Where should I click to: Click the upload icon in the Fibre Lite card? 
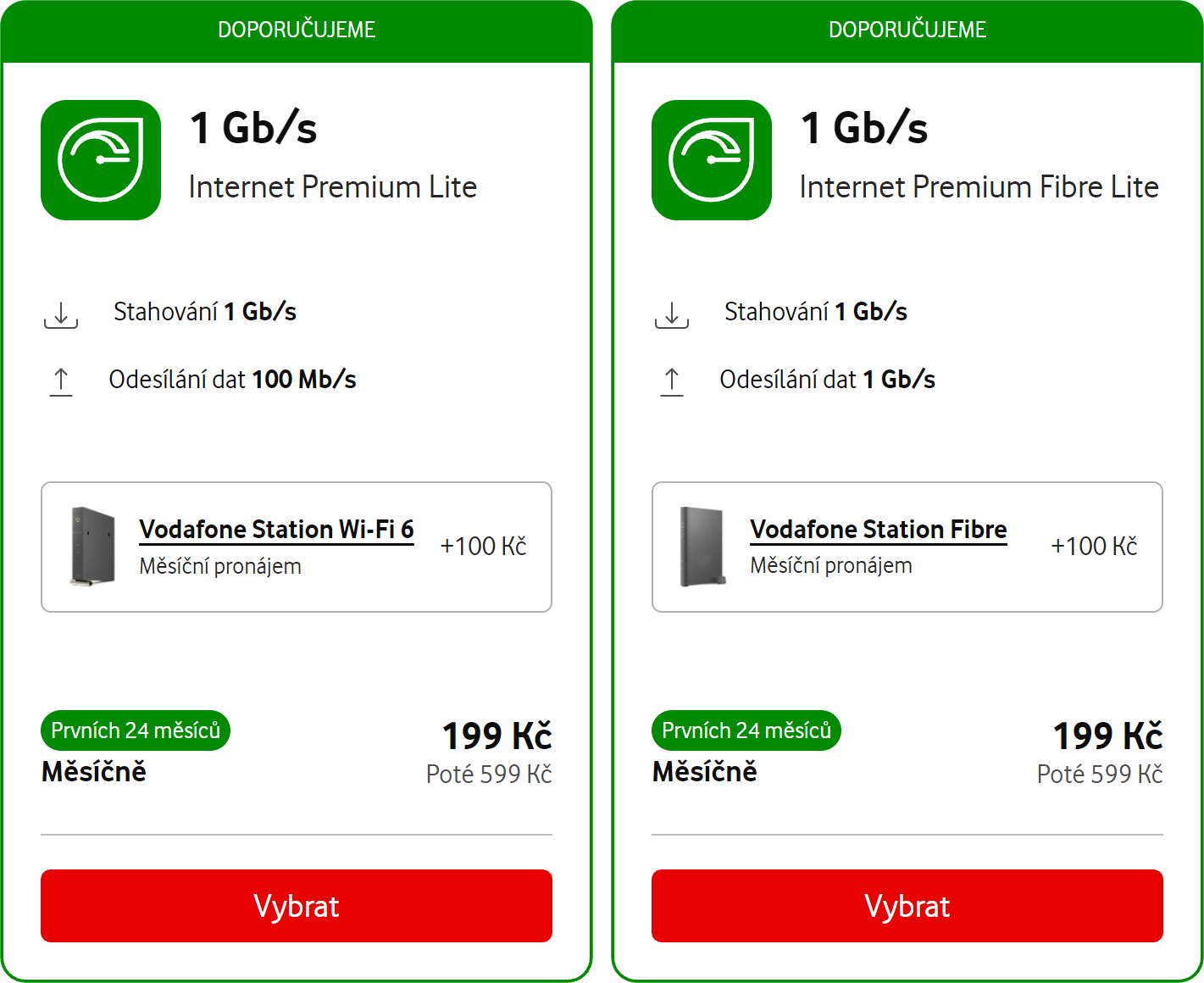(x=672, y=381)
